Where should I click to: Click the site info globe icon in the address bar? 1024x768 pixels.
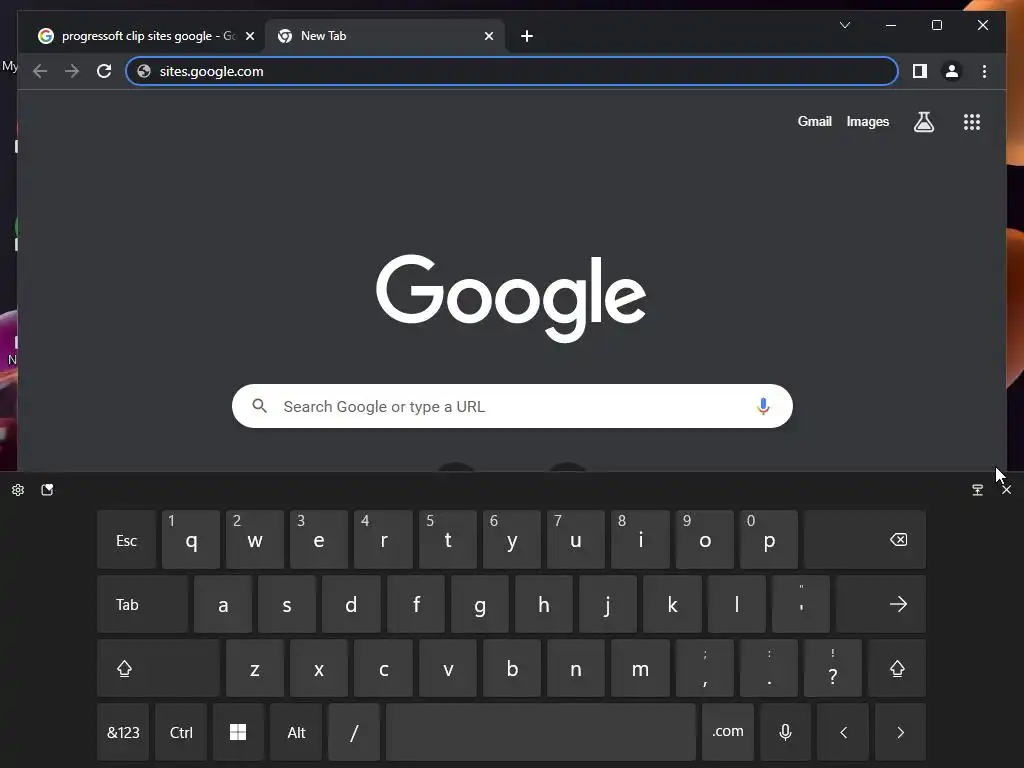(144, 71)
